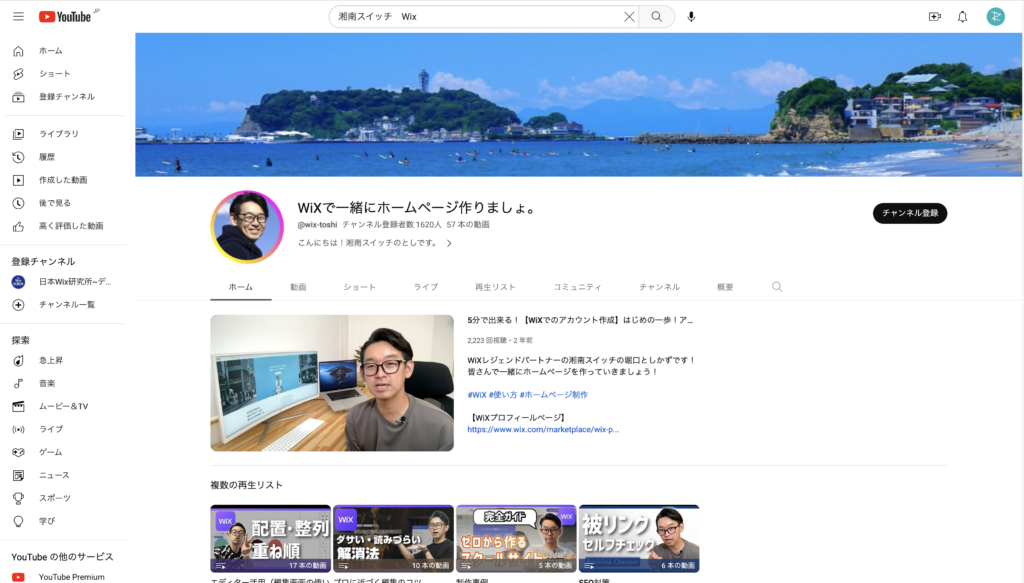Switch to the 概要 tab
Viewport: 1024px width, 583px height.
[x=725, y=287]
